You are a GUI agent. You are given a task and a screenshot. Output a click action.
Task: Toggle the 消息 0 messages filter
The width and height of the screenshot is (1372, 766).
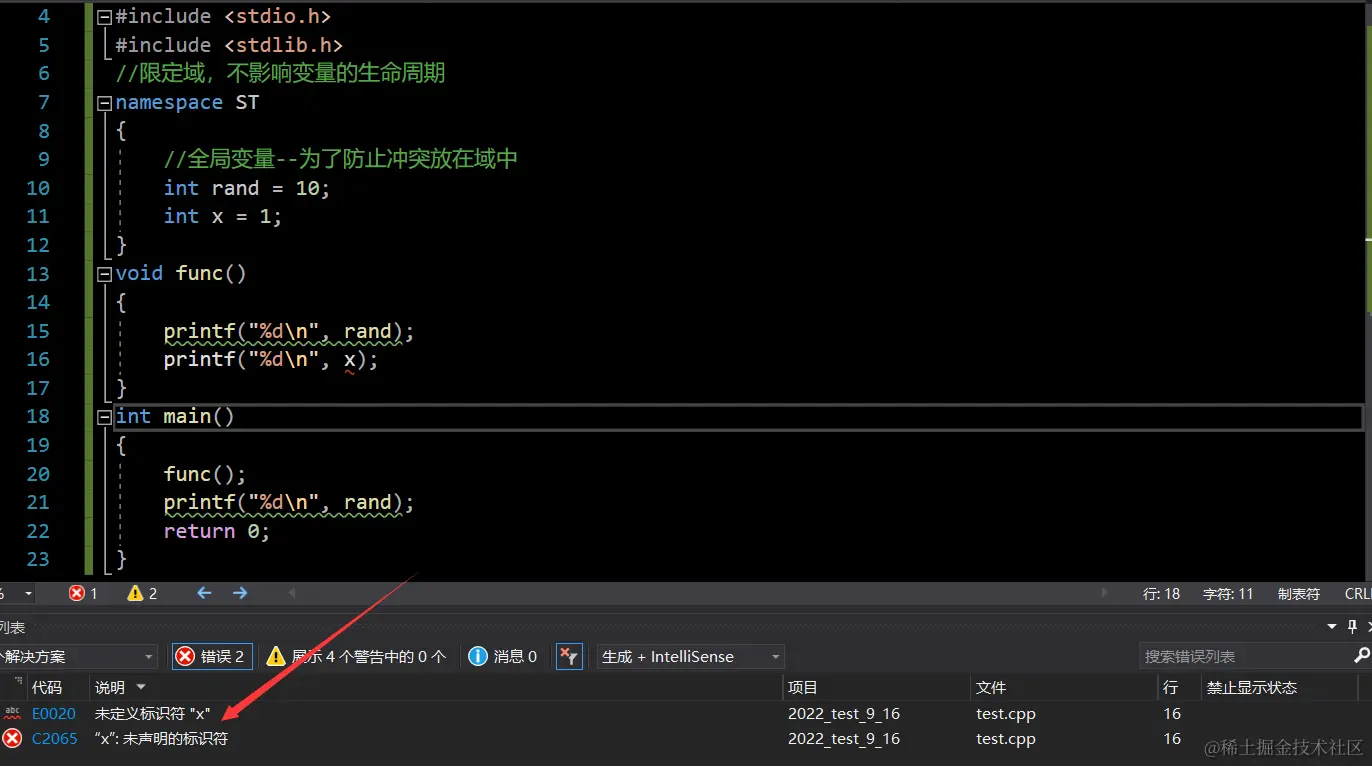tap(503, 656)
